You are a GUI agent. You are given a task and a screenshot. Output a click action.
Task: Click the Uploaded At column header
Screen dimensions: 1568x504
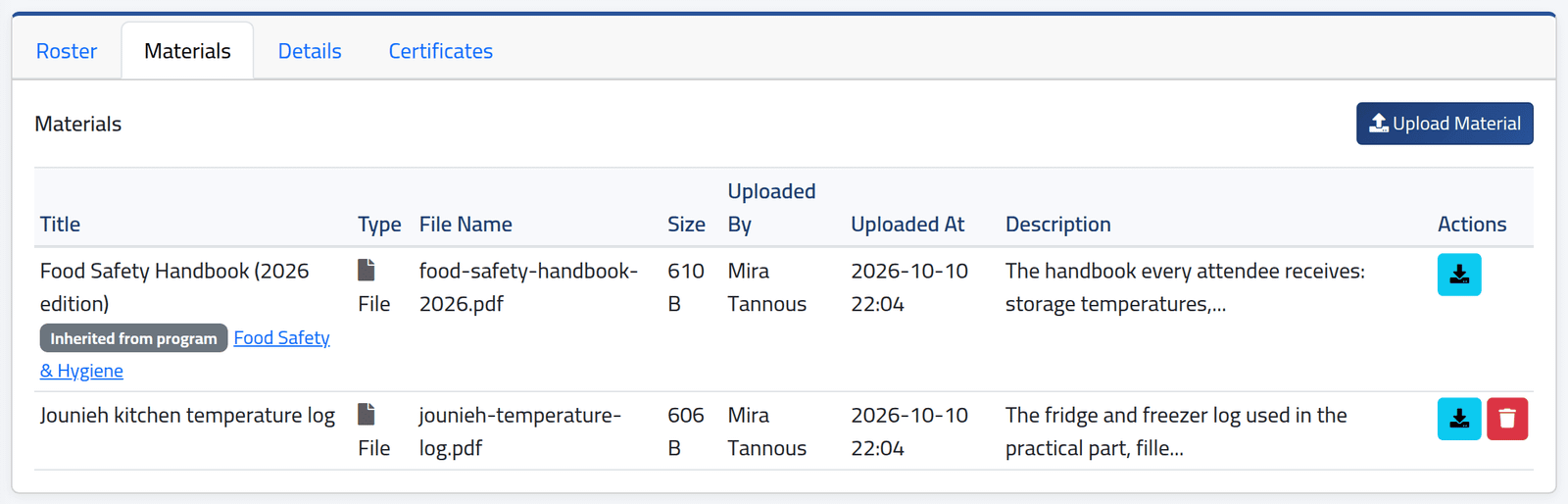click(907, 225)
